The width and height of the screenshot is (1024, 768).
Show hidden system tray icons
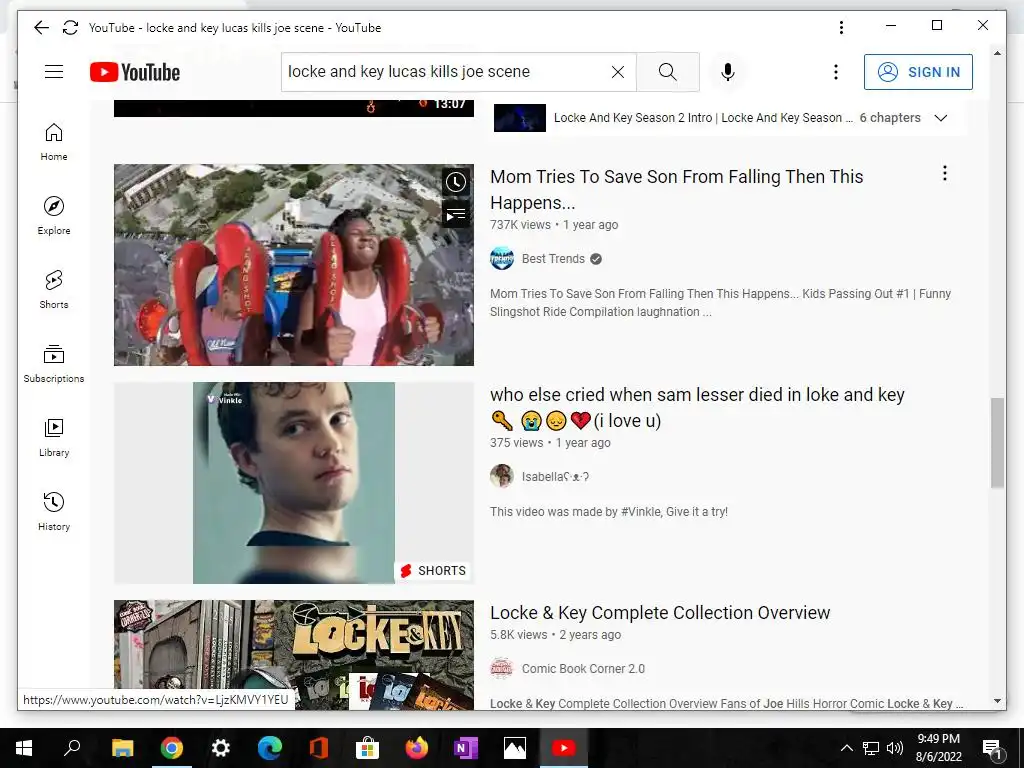[846, 748]
